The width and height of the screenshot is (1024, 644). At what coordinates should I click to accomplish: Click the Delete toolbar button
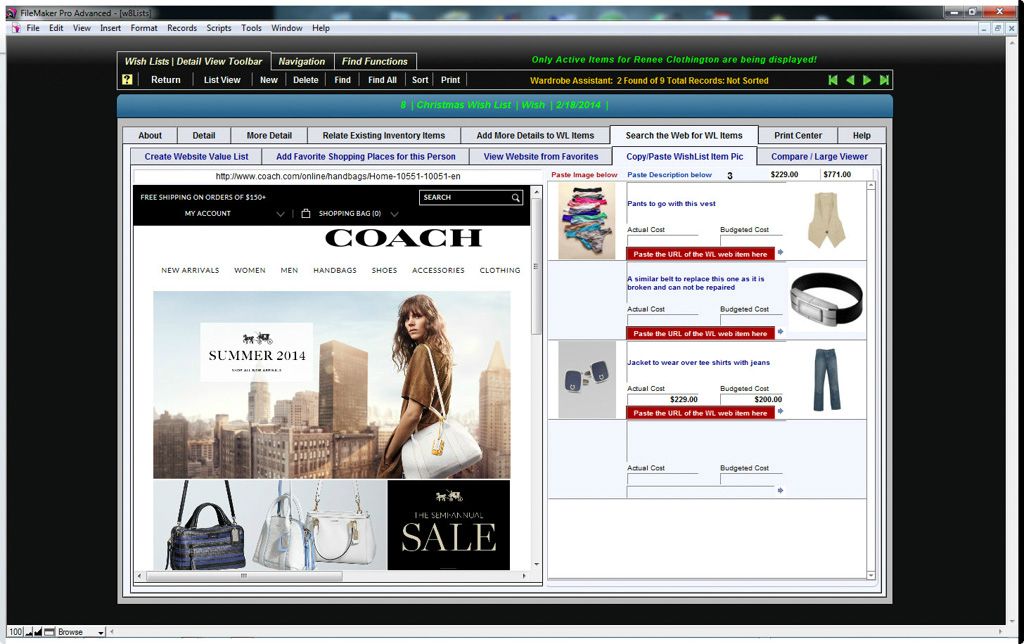pyautogui.click(x=306, y=80)
